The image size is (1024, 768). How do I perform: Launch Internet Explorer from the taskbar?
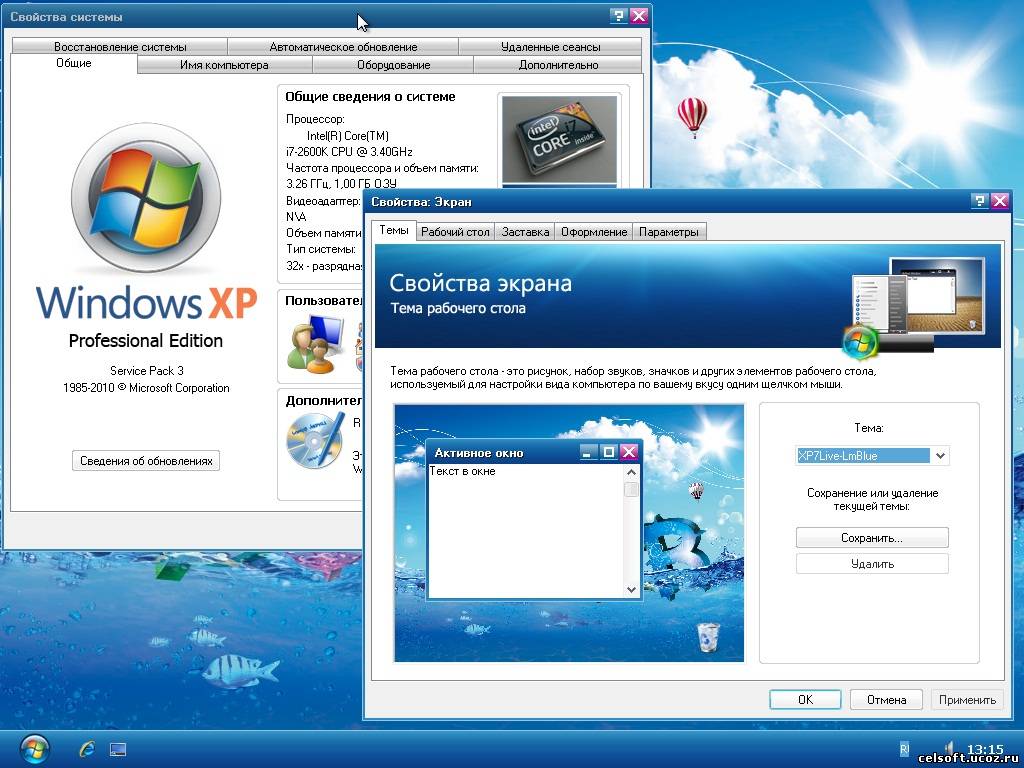87,749
